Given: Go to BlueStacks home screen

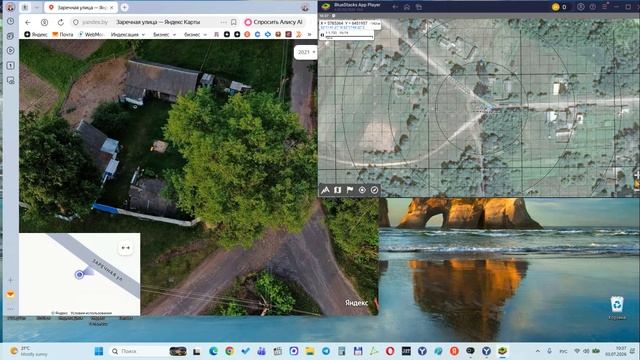Looking at the screenshot, I should coord(407,7).
